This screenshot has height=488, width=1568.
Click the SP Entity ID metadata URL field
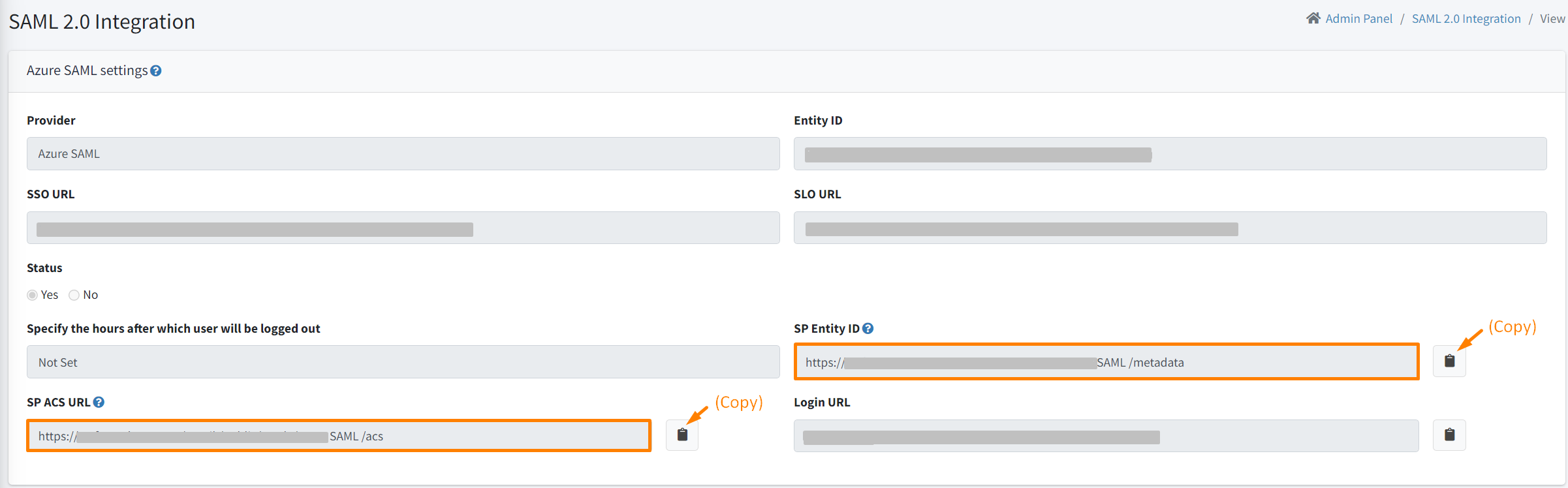tap(1106, 362)
